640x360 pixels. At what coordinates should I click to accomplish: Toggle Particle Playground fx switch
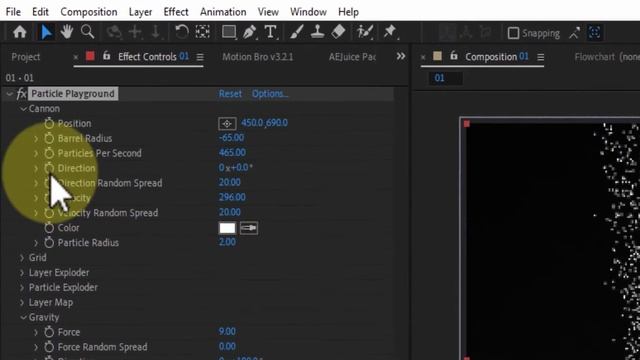coord(21,94)
